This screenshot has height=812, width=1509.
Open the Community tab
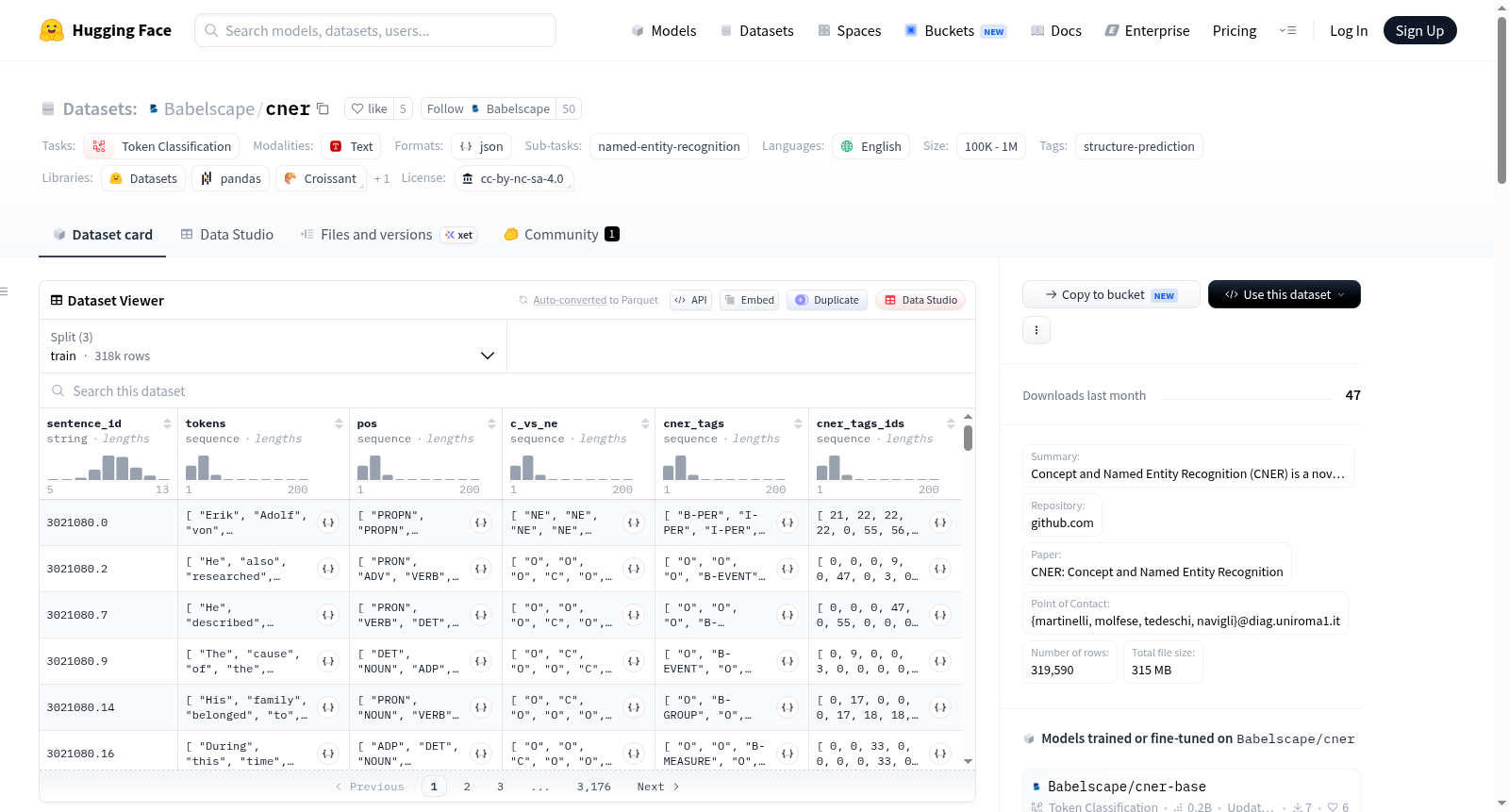click(562, 234)
